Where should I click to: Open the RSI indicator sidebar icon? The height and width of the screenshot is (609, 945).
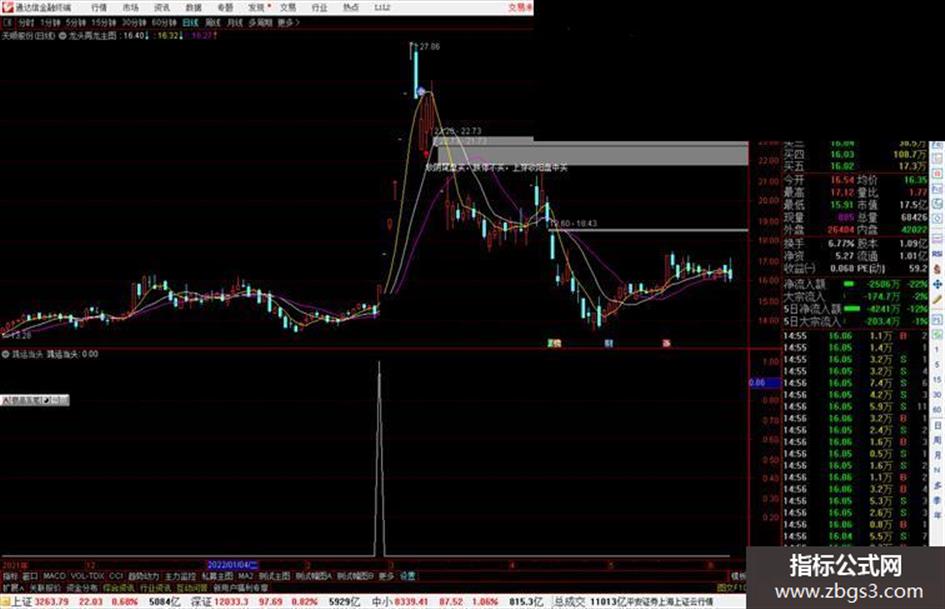937,254
